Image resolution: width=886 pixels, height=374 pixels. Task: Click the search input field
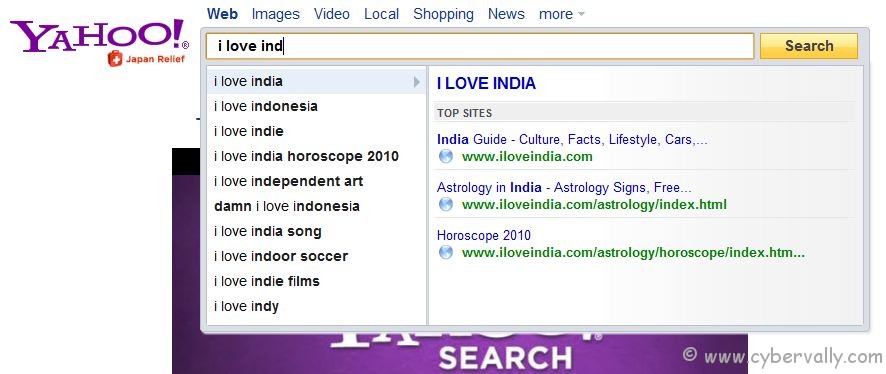pyautogui.click(x=480, y=46)
